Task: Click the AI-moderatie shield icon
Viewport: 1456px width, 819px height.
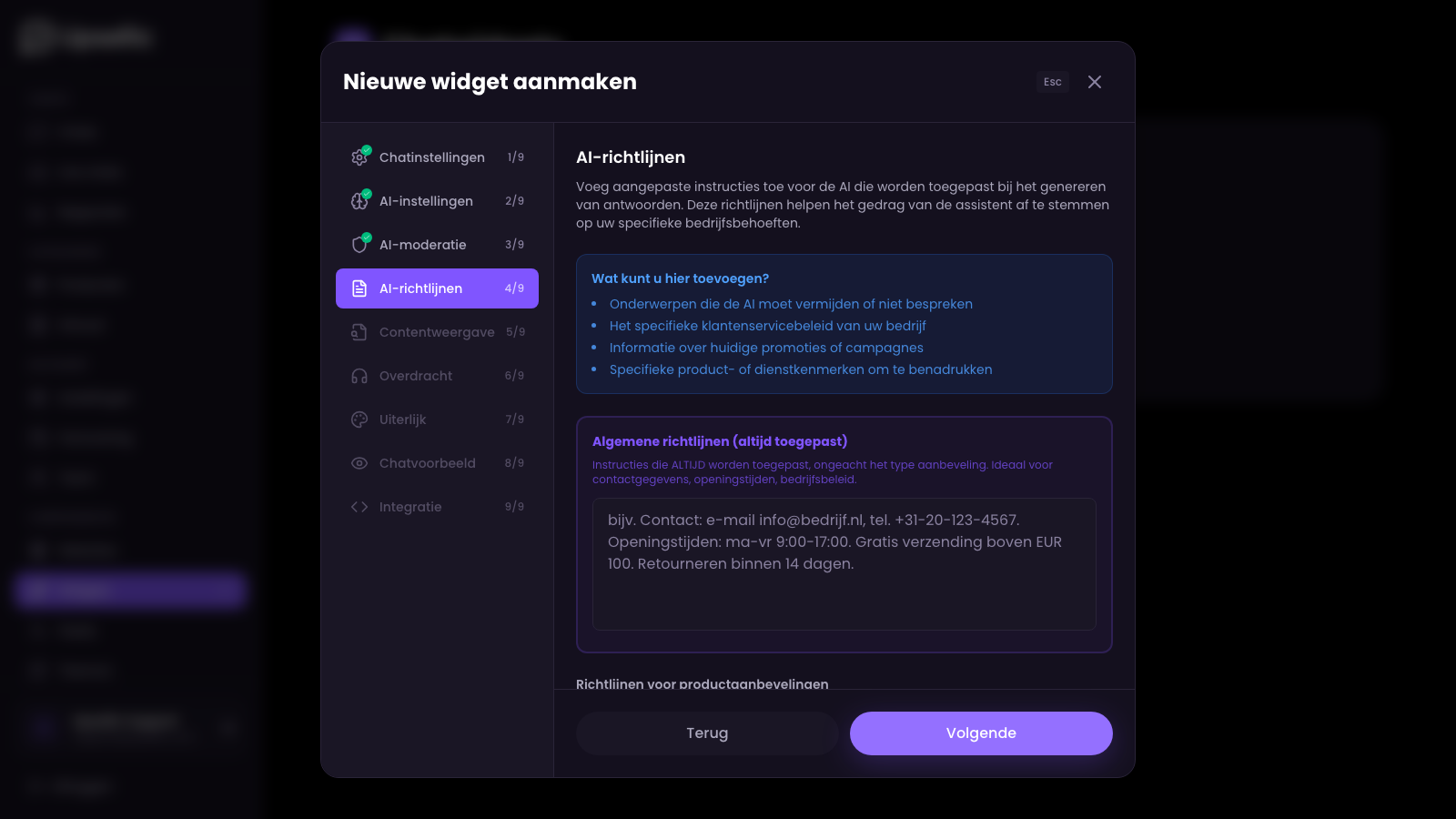Action: coord(359,245)
